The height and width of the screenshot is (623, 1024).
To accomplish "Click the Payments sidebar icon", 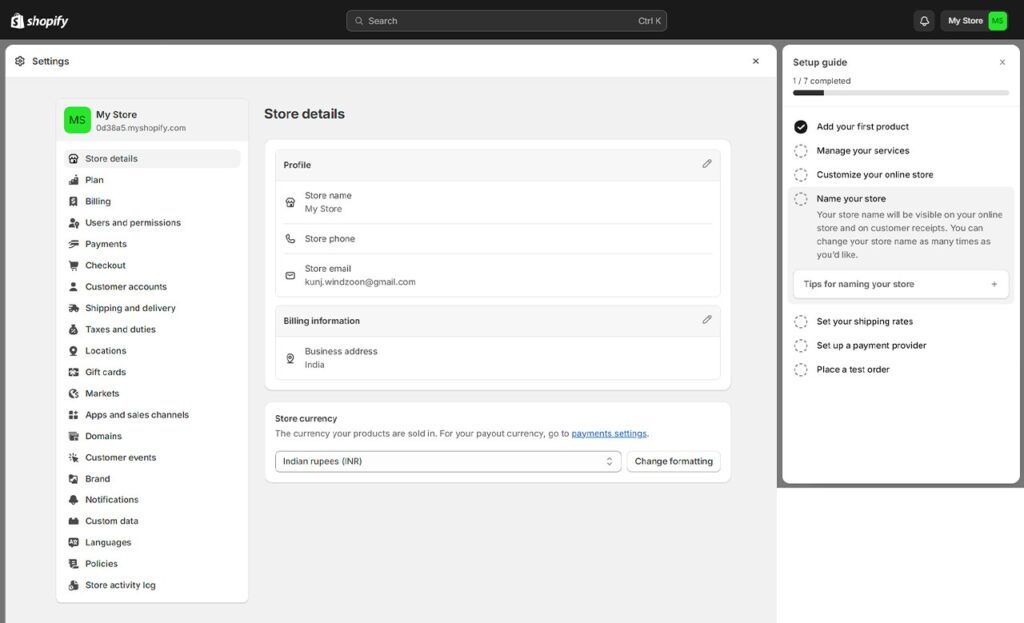I will (x=73, y=244).
